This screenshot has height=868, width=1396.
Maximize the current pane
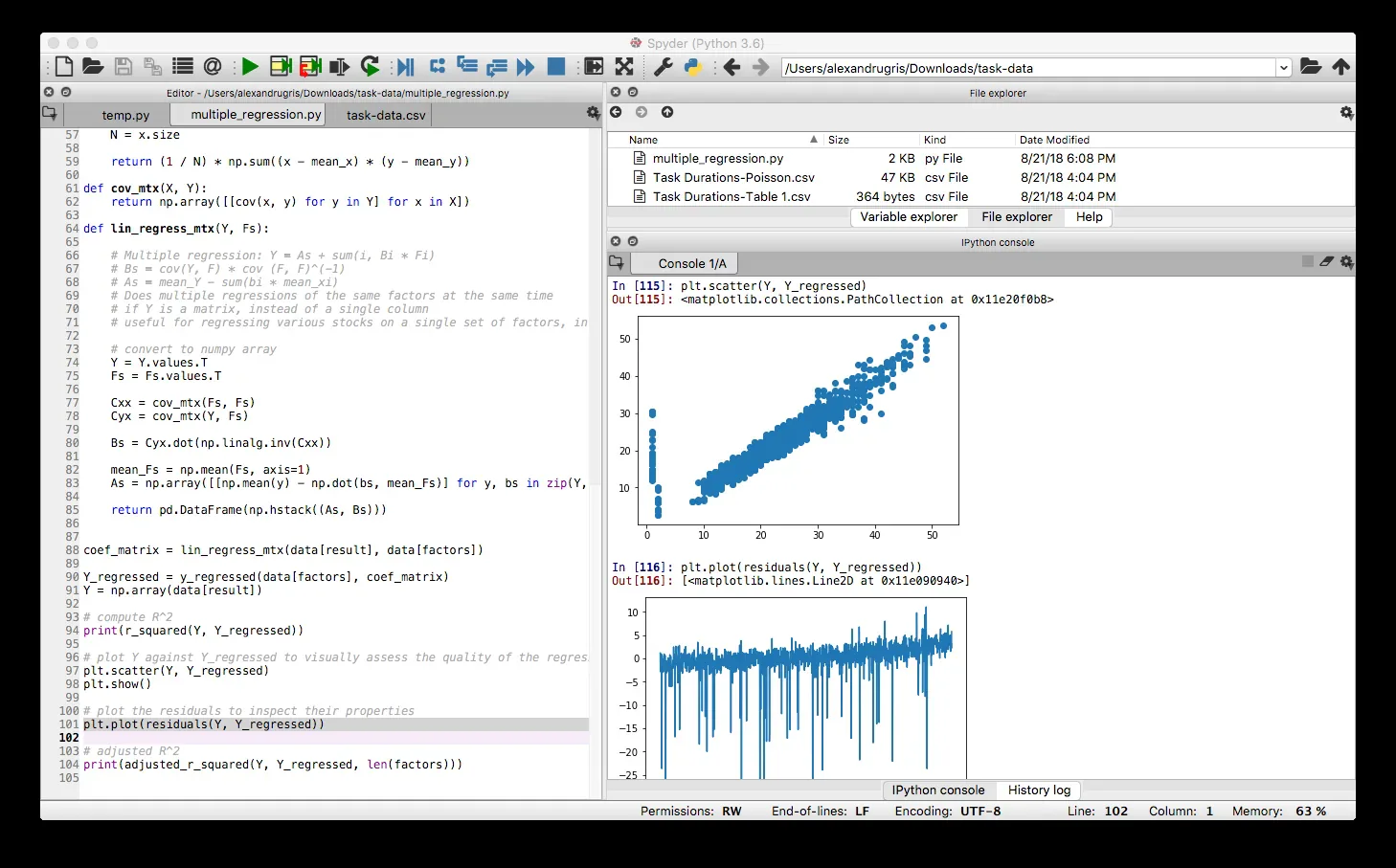pyautogui.click(x=595, y=67)
